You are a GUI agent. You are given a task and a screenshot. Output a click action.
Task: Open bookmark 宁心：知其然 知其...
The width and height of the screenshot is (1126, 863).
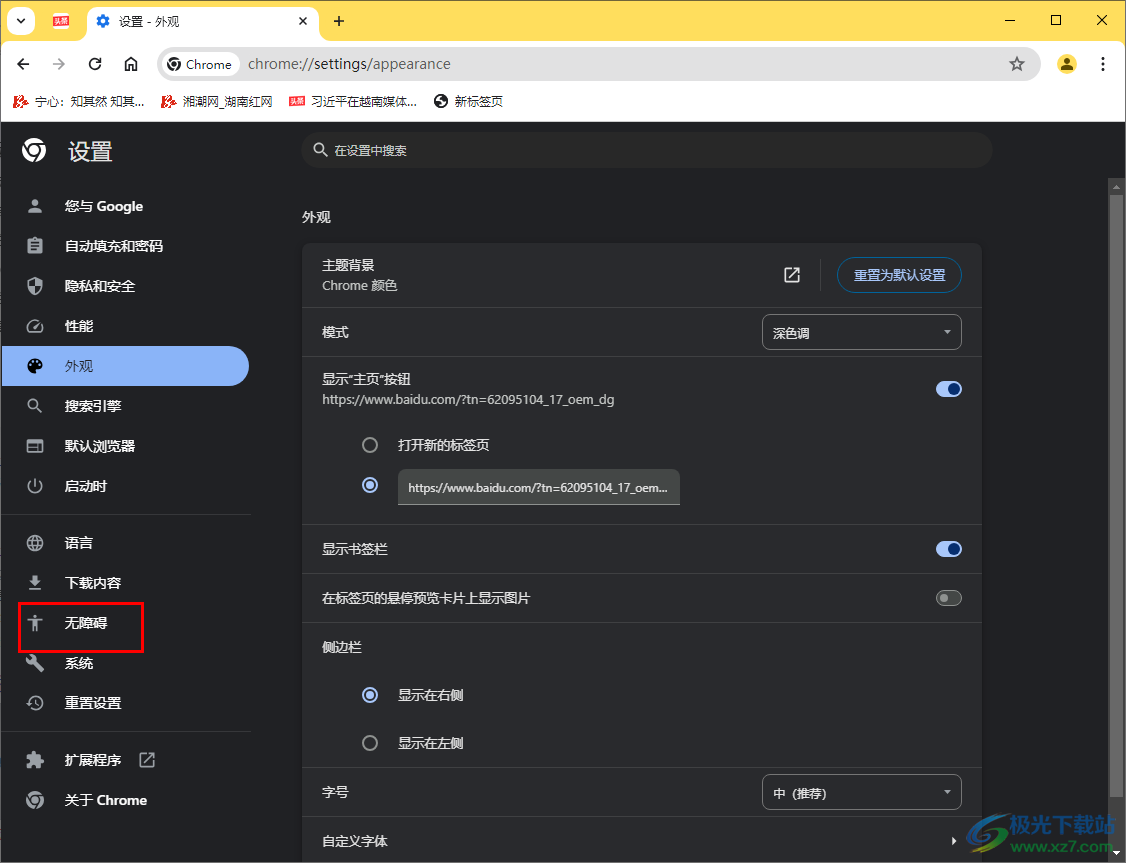(78, 101)
